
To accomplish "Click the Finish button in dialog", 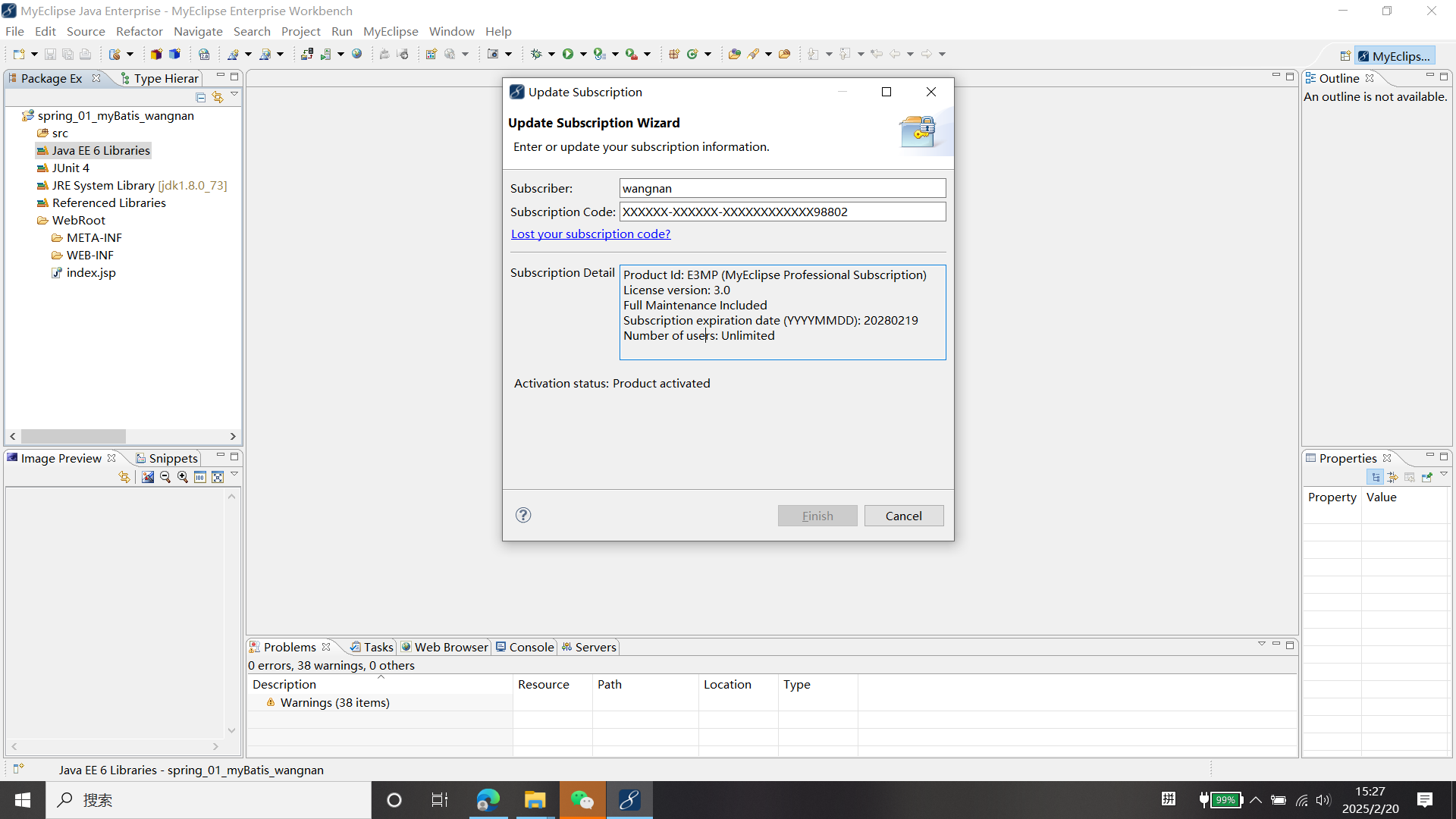I will [x=817, y=516].
